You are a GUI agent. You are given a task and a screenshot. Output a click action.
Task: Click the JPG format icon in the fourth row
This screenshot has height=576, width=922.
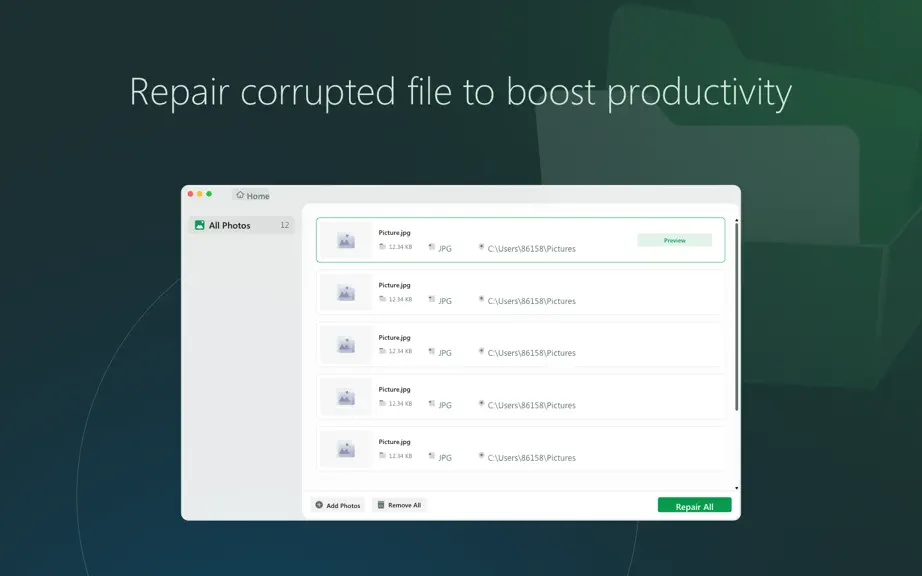(x=432, y=404)
